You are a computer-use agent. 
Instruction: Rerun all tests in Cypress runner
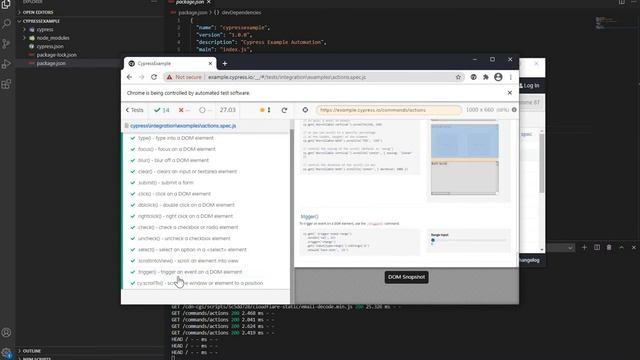coord(284,110)
